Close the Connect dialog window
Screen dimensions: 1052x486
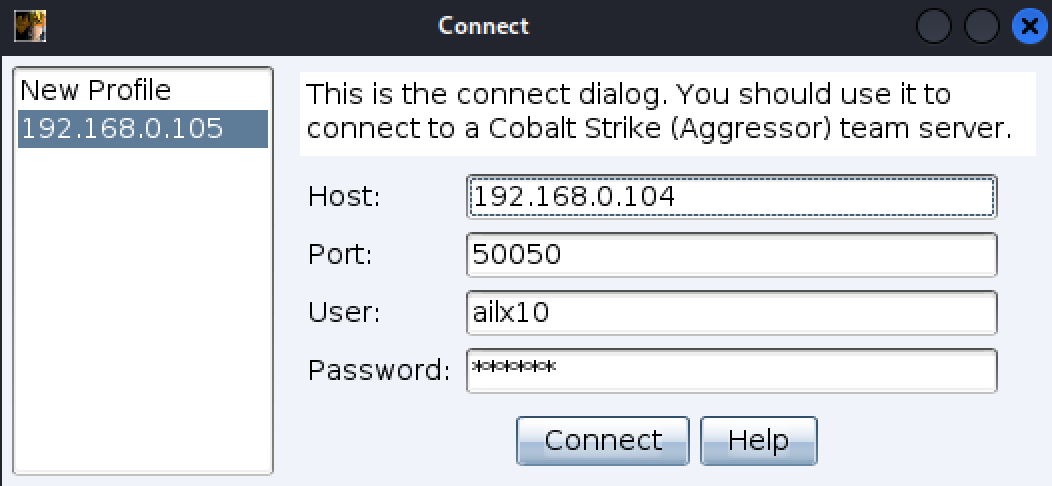point(1029,26)
